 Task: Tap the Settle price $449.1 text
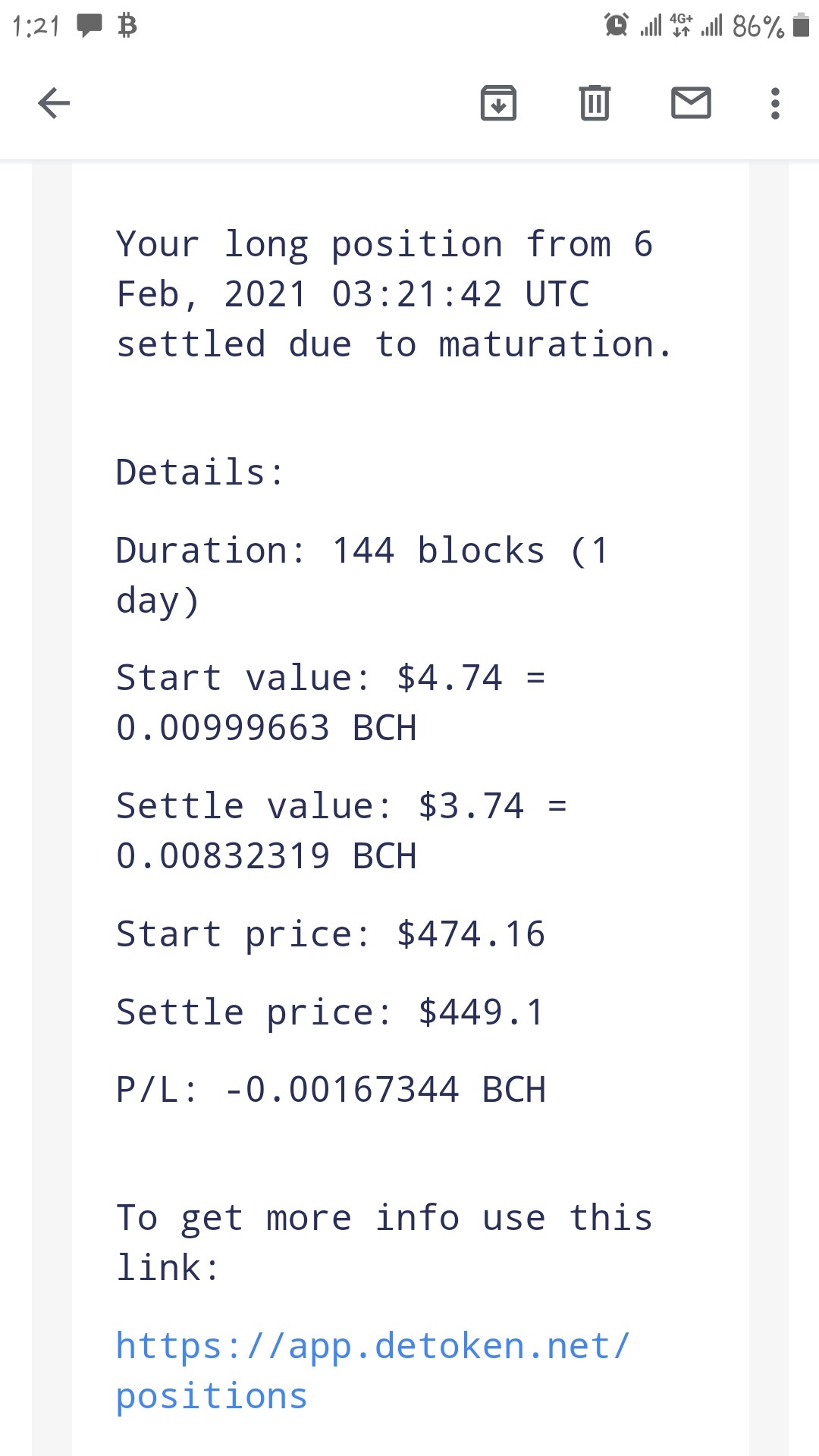(331, 1012)
